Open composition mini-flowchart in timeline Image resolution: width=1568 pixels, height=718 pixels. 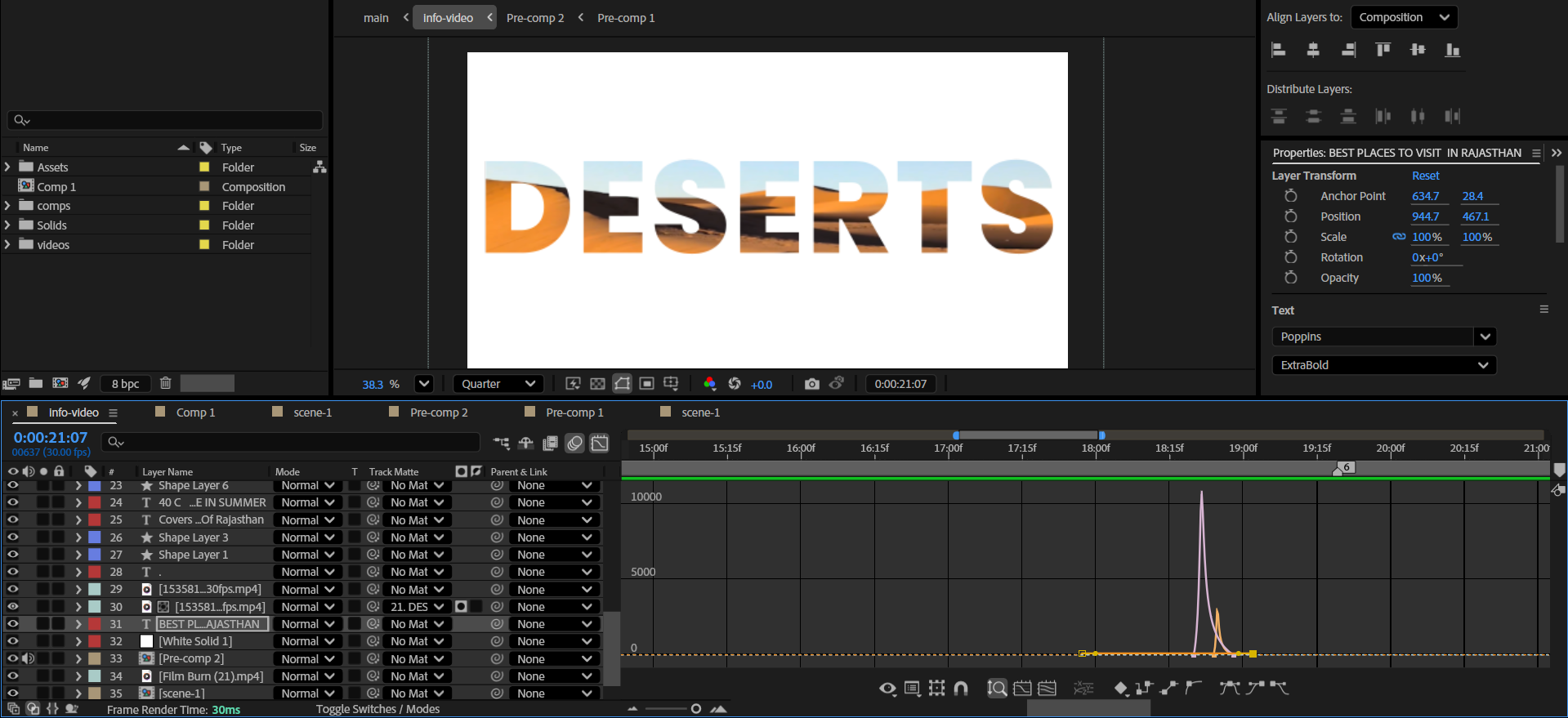[x=501, y=443]
